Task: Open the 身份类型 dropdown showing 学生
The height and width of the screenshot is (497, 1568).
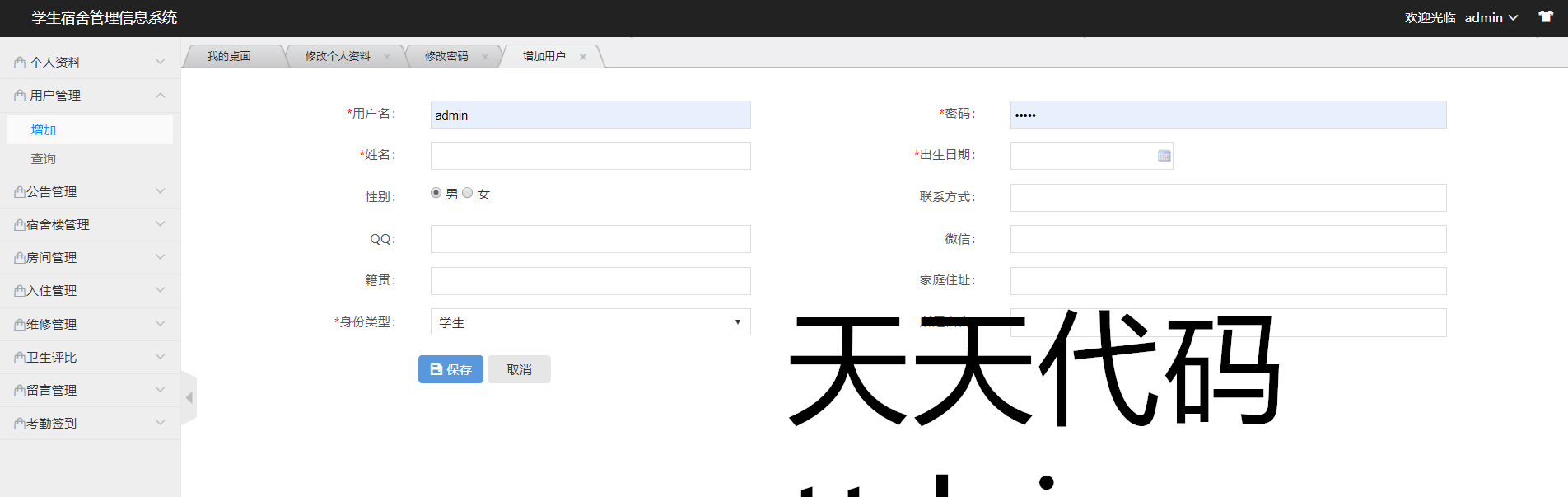Action: 590,322
